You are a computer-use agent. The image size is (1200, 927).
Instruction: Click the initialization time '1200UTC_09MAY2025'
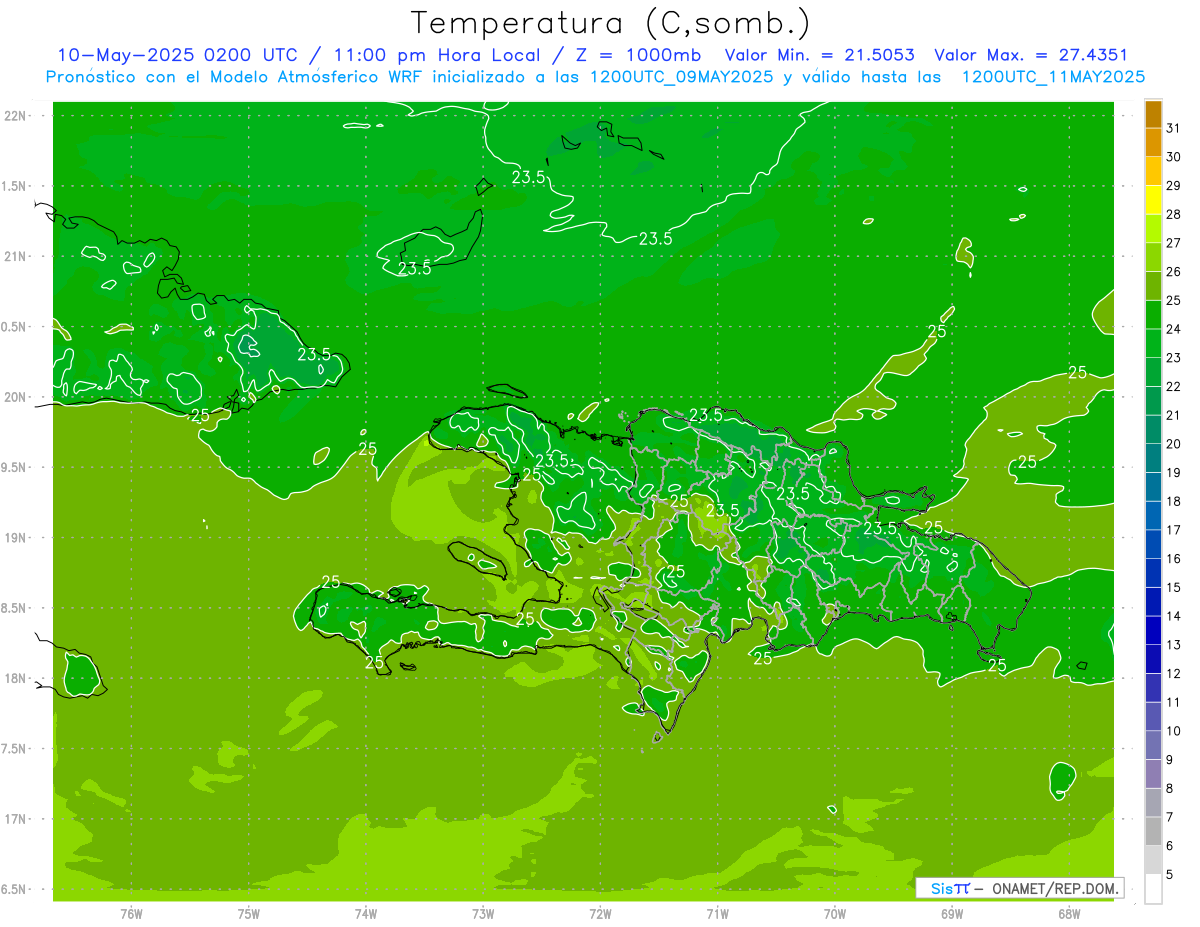click(681, 77)
